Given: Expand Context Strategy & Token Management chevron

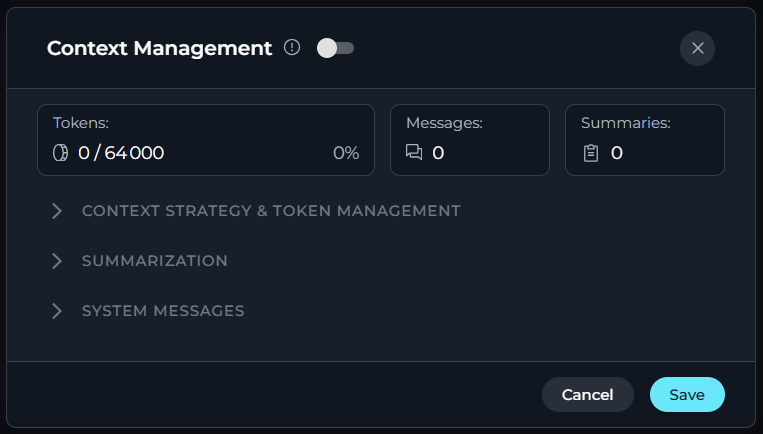Looking at the screenshot, I should click(57, 211).
